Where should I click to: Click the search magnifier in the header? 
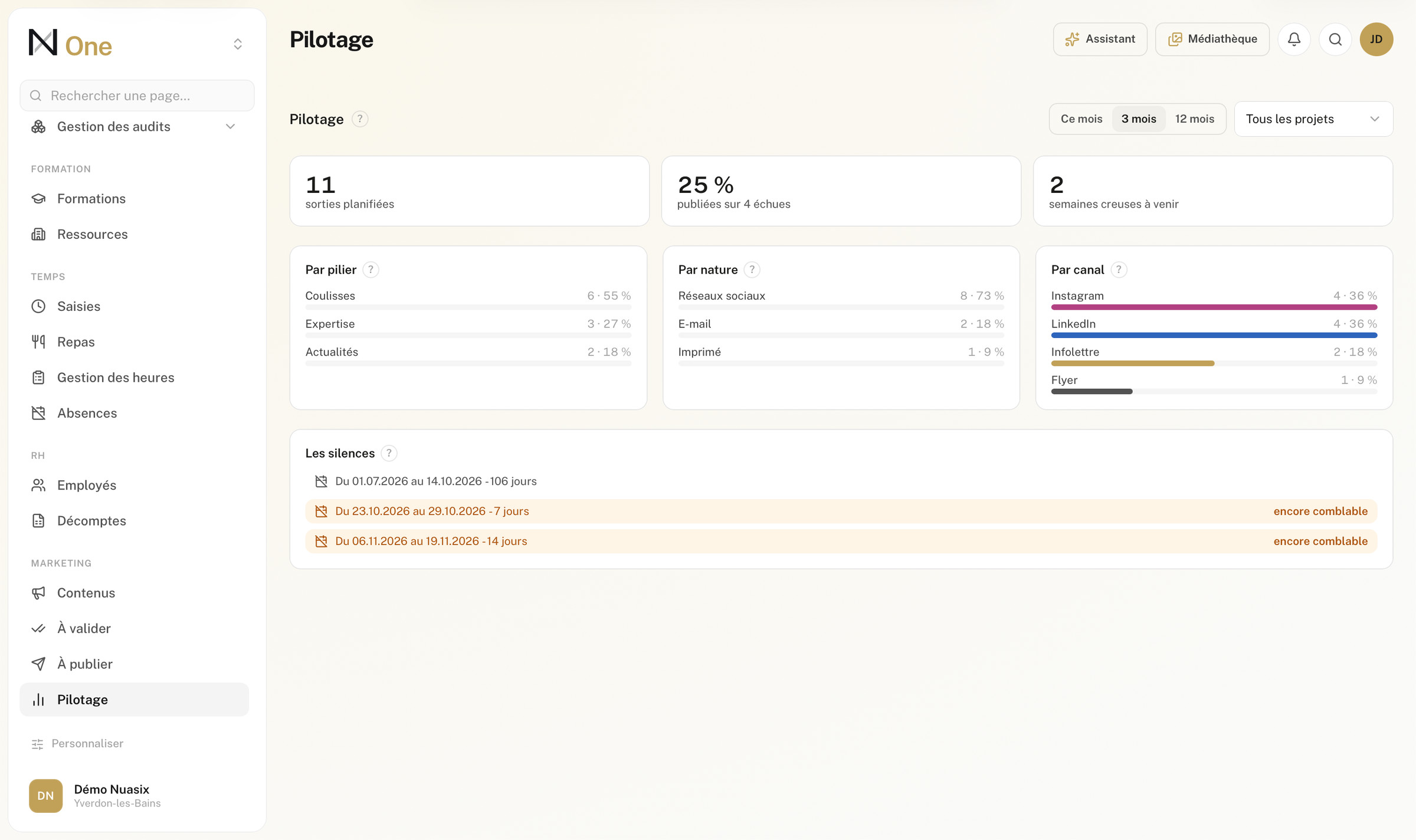(1335, 39)
